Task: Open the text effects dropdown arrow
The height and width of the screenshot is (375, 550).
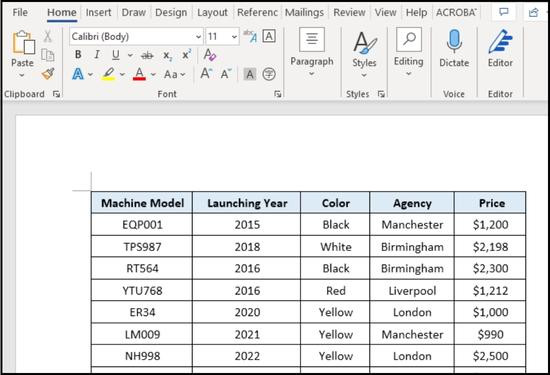Action: [90, 74]
